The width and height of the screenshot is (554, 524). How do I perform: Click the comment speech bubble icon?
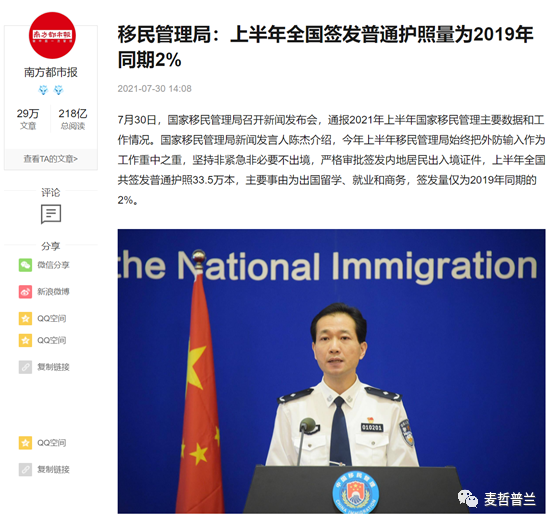51,214
